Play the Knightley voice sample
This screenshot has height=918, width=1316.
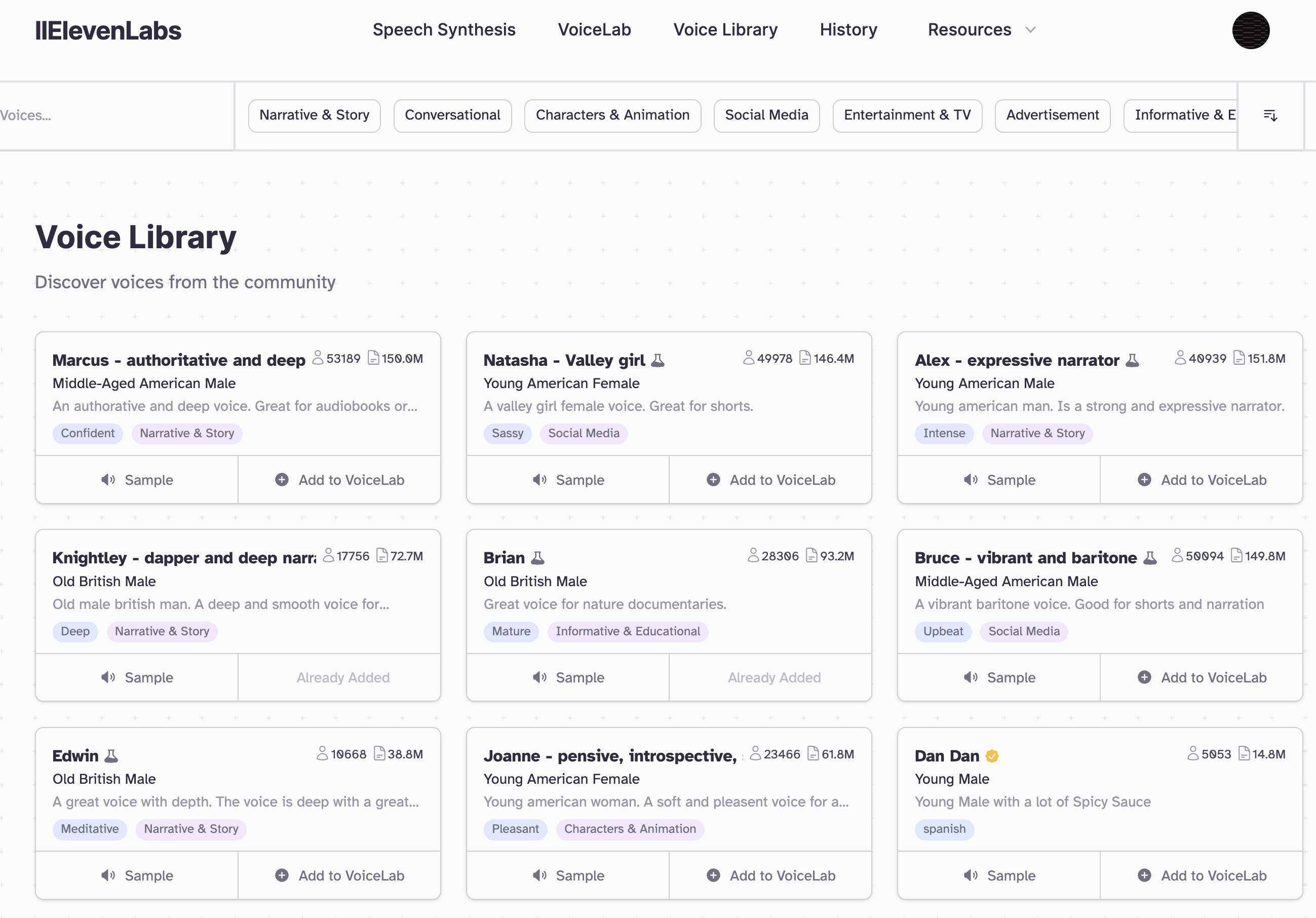[137, 678]
